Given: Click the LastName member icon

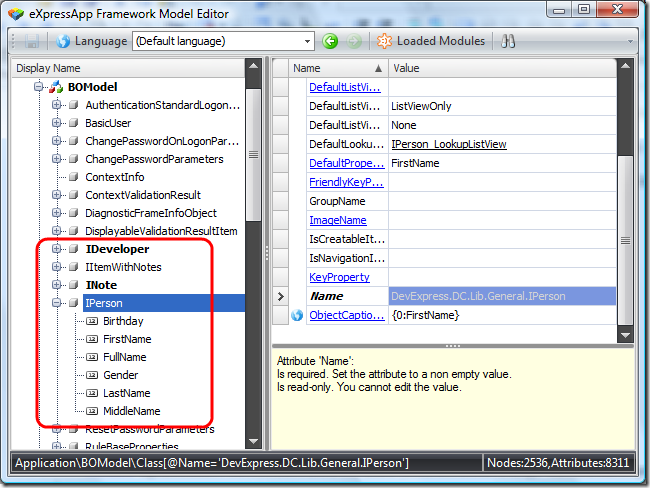Looking at the screenshot, I should [x=92, y=393].
